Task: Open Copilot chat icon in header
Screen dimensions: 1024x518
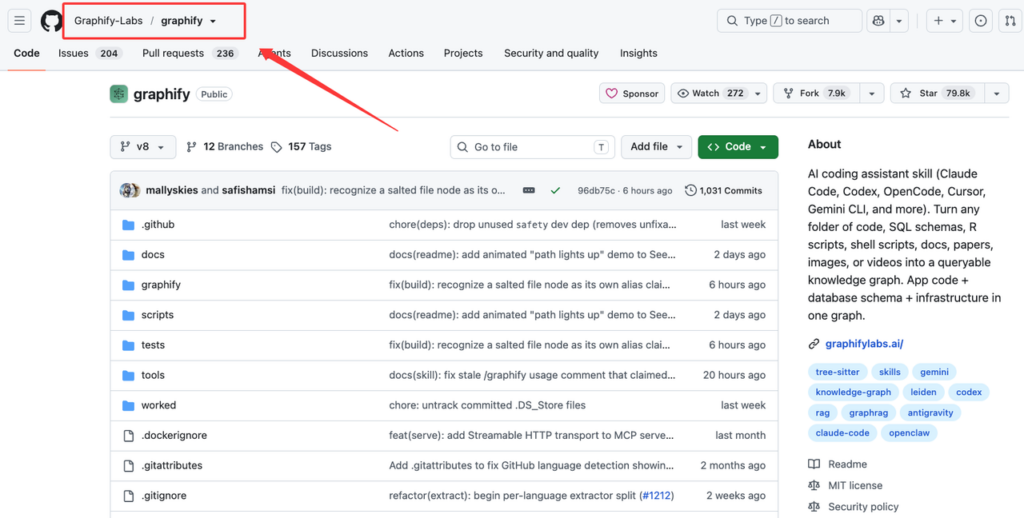Action: (x=878, y=21)
